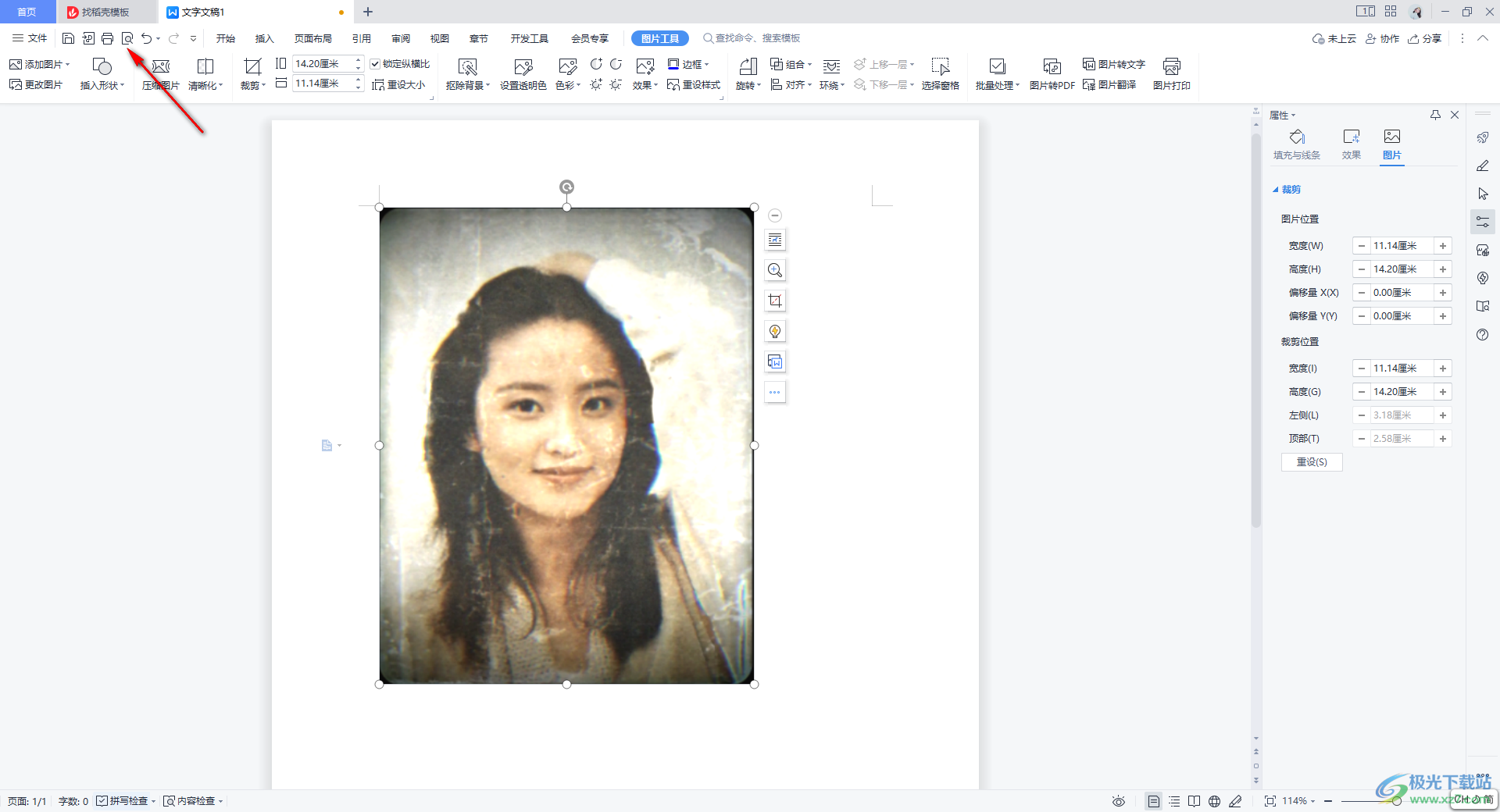Viewport: 1500px width, 812px height.
Task: Click 协作 collaborate button
Action: pyautogui.click(x=1382, y=38)
